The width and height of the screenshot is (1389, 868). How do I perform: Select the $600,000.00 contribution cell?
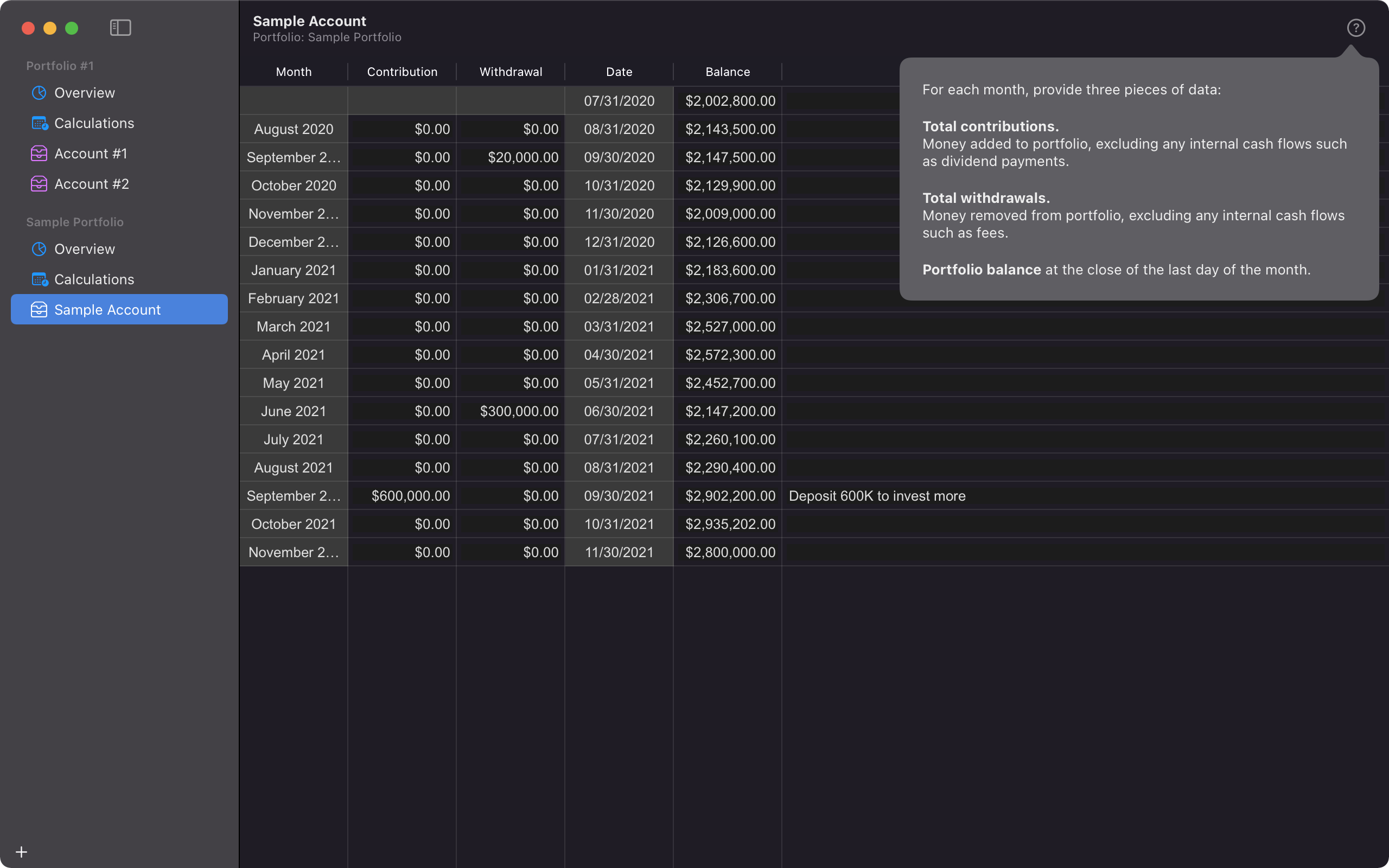(410, 496)
